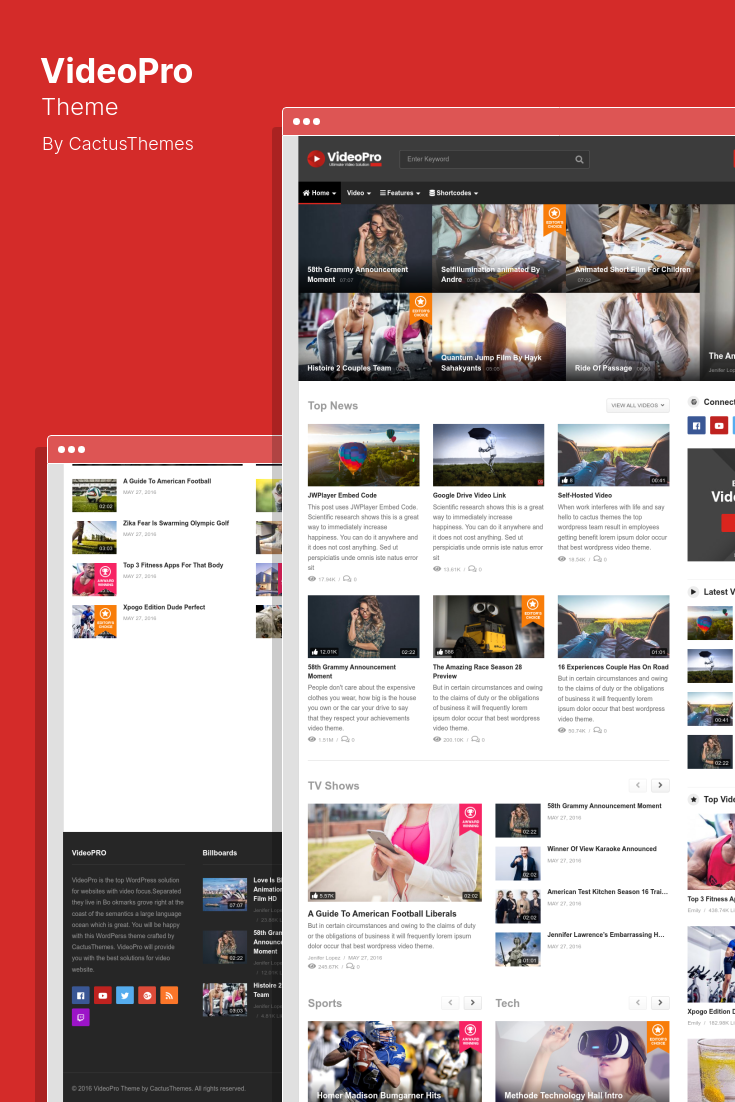The image size is (735, 1102).
Task: Click footer Twitch icon in back window
Action: point(81,1017)
